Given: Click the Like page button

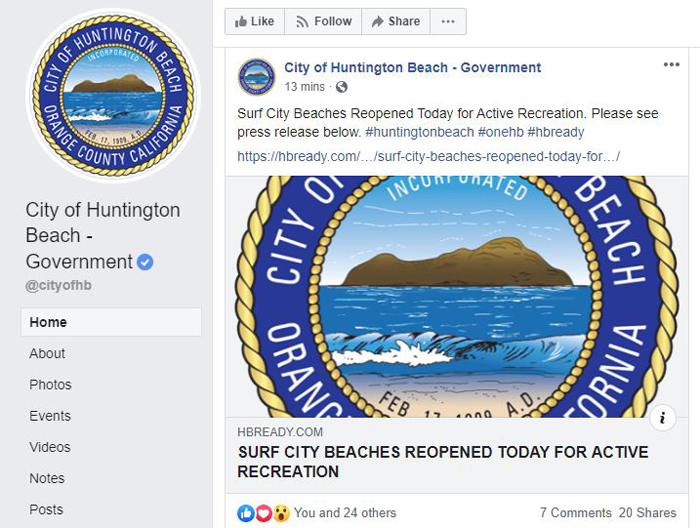Looking at the screenshot, I should point(255,21).
